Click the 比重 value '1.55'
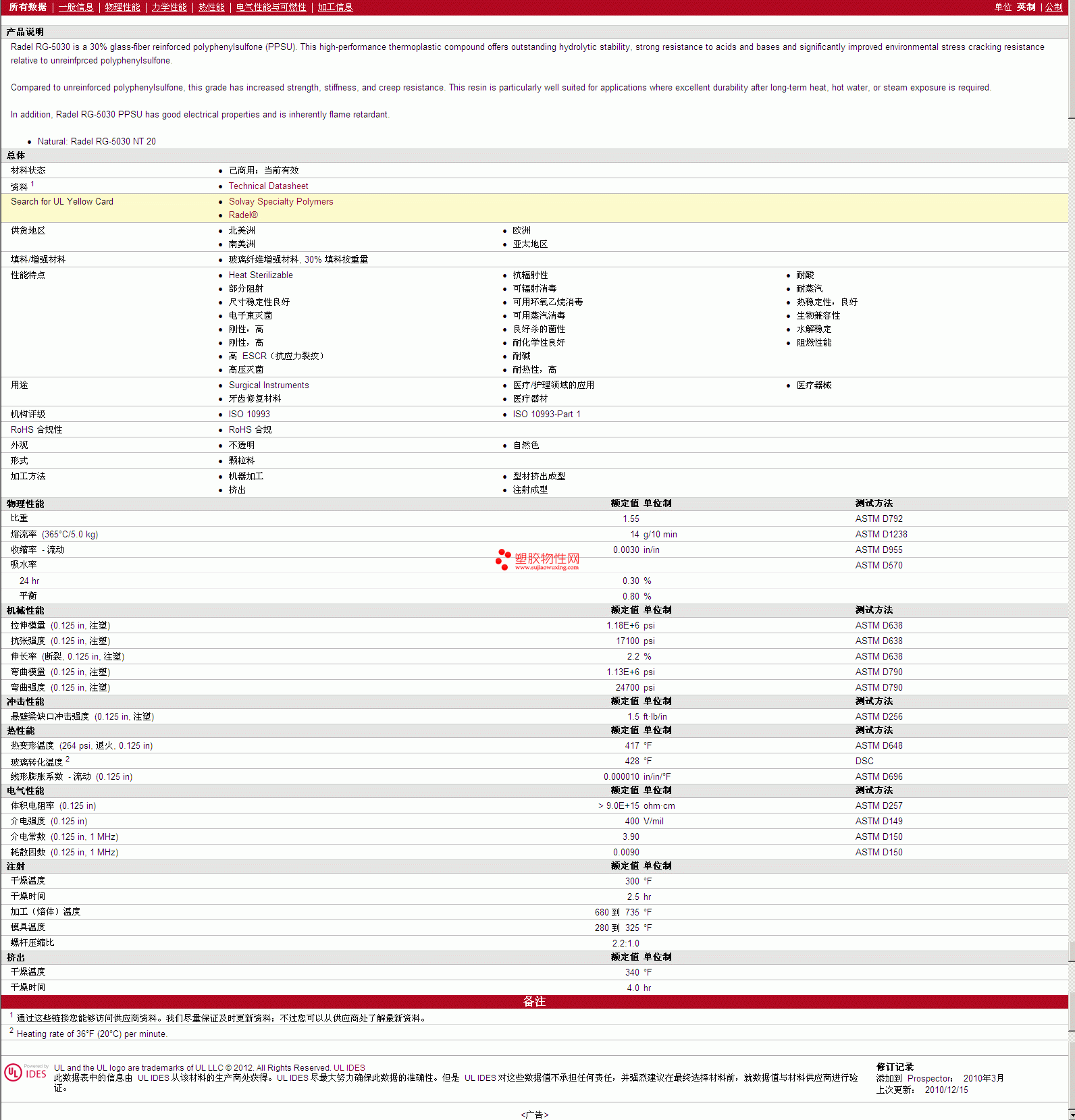Image resolution: width=1075 pixels, height=1120 pixels. [631, 518]
